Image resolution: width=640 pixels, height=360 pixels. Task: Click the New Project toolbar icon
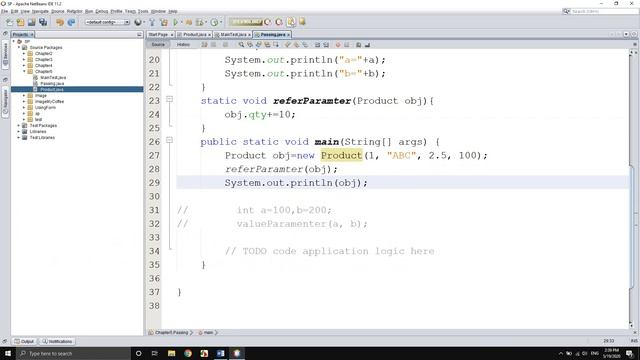(20, 22)
